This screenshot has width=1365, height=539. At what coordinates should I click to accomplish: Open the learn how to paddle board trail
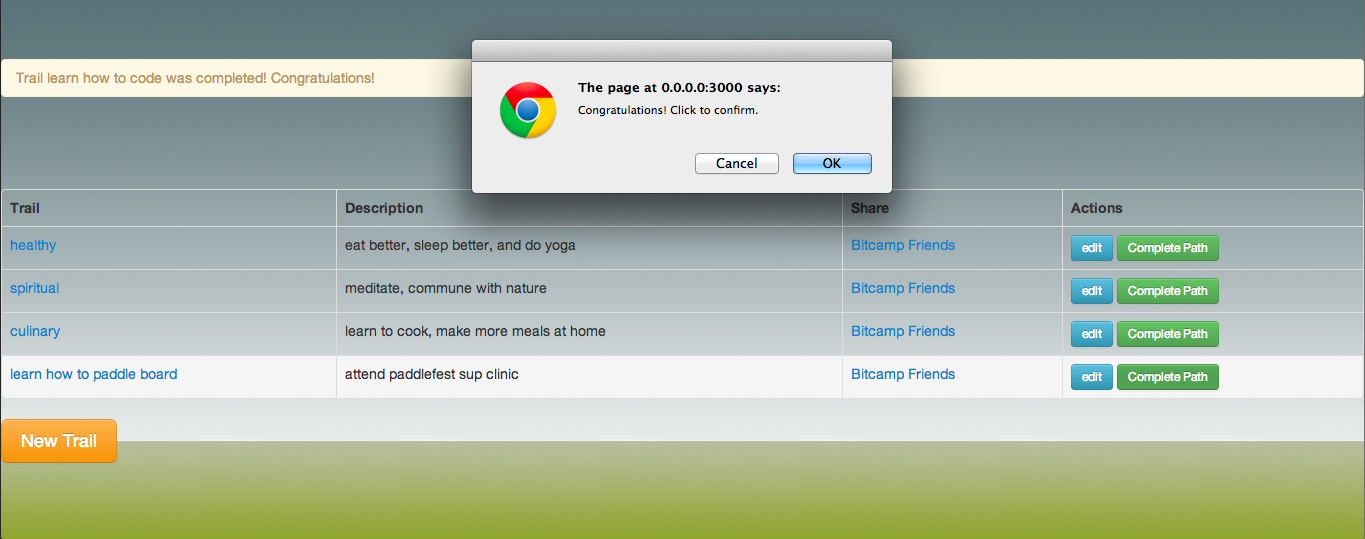(94, 374)
